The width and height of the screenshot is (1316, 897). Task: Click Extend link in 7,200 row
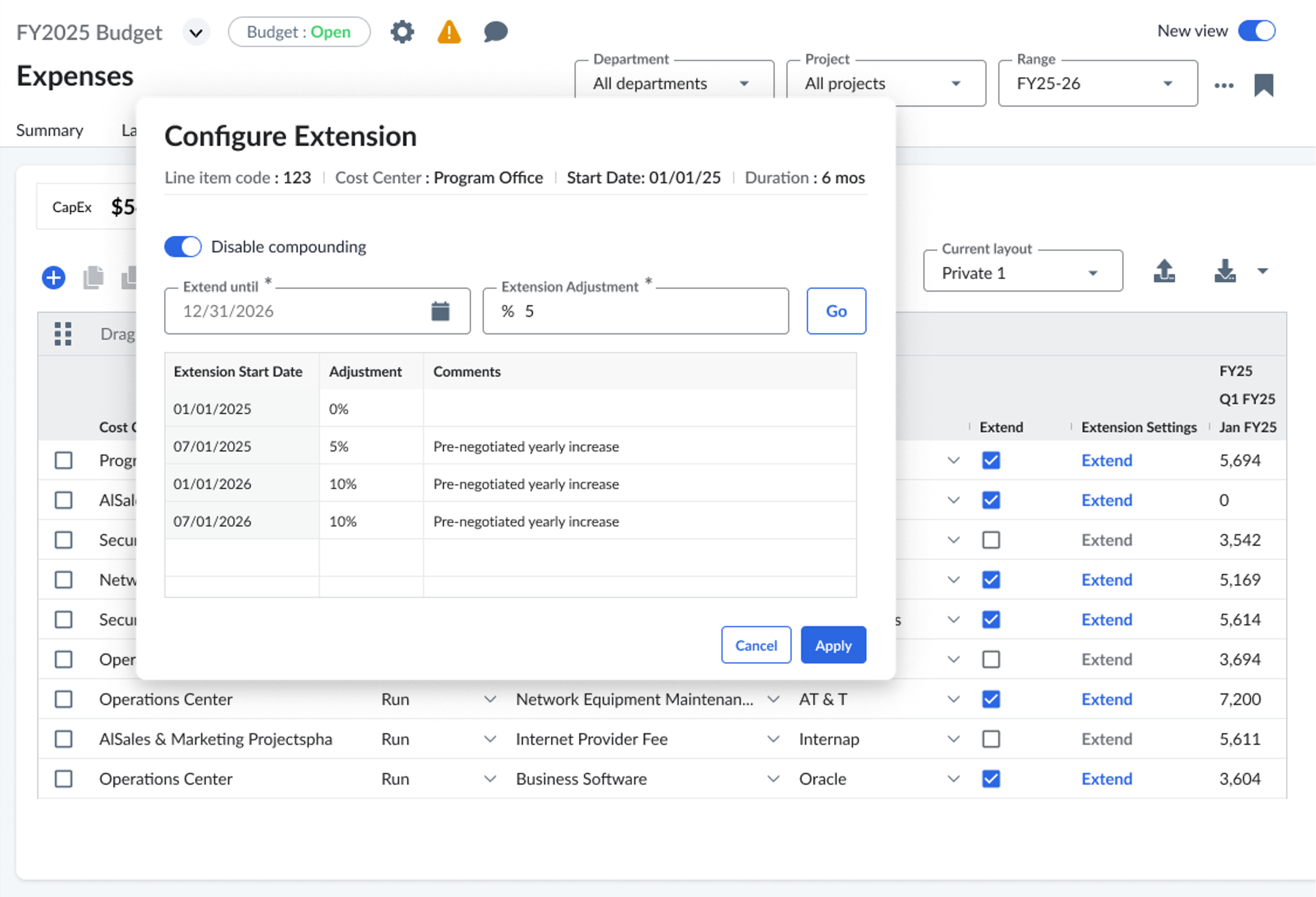[x=1107, y=699]
